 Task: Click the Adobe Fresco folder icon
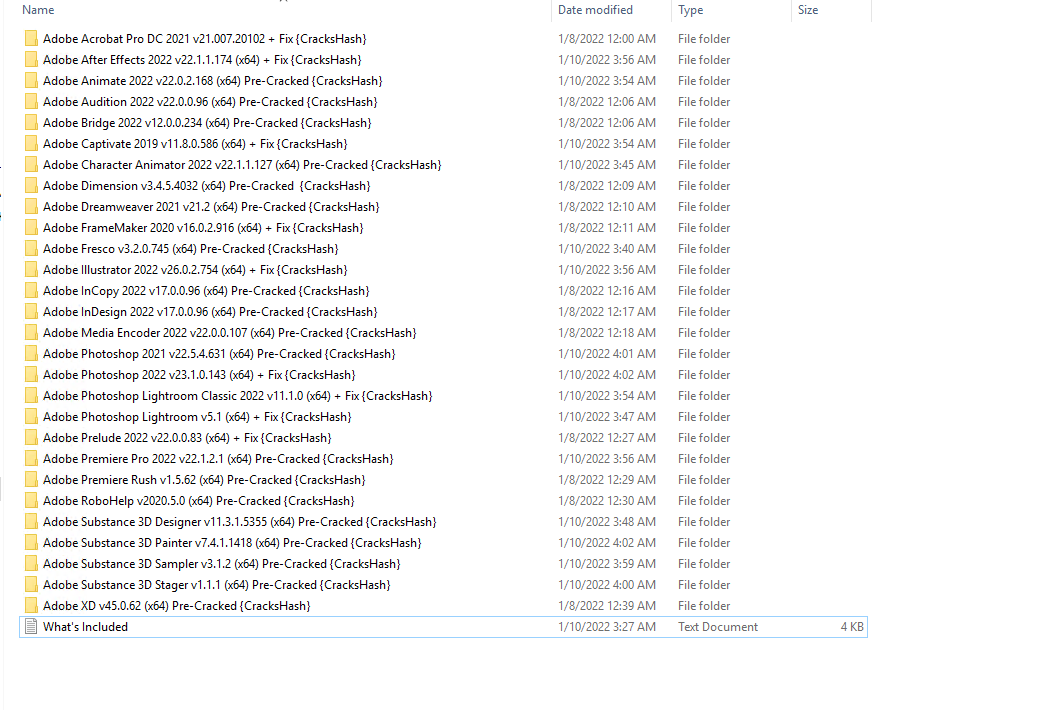pyautogui.click(x=31, y=249)
